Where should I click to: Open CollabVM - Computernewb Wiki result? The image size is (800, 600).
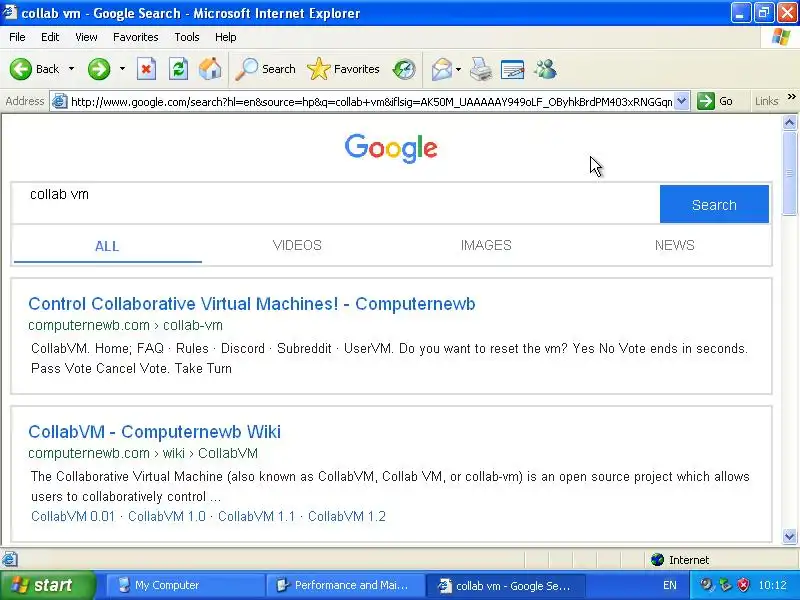point(155,432)
